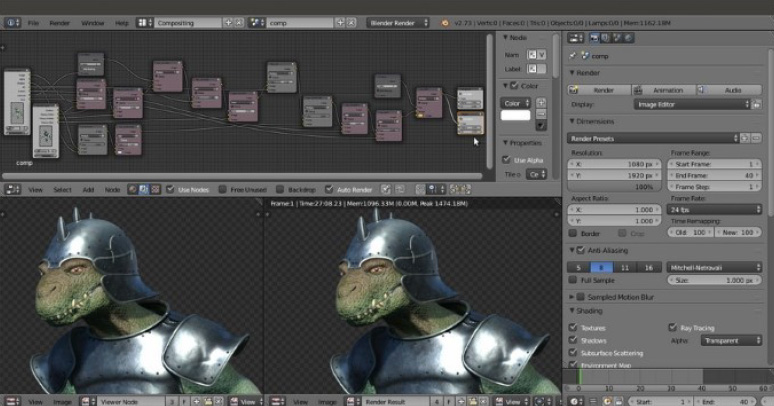Toggle the Free Unused checkbox
Screen dimensions: 774x406
click(223, 189)
